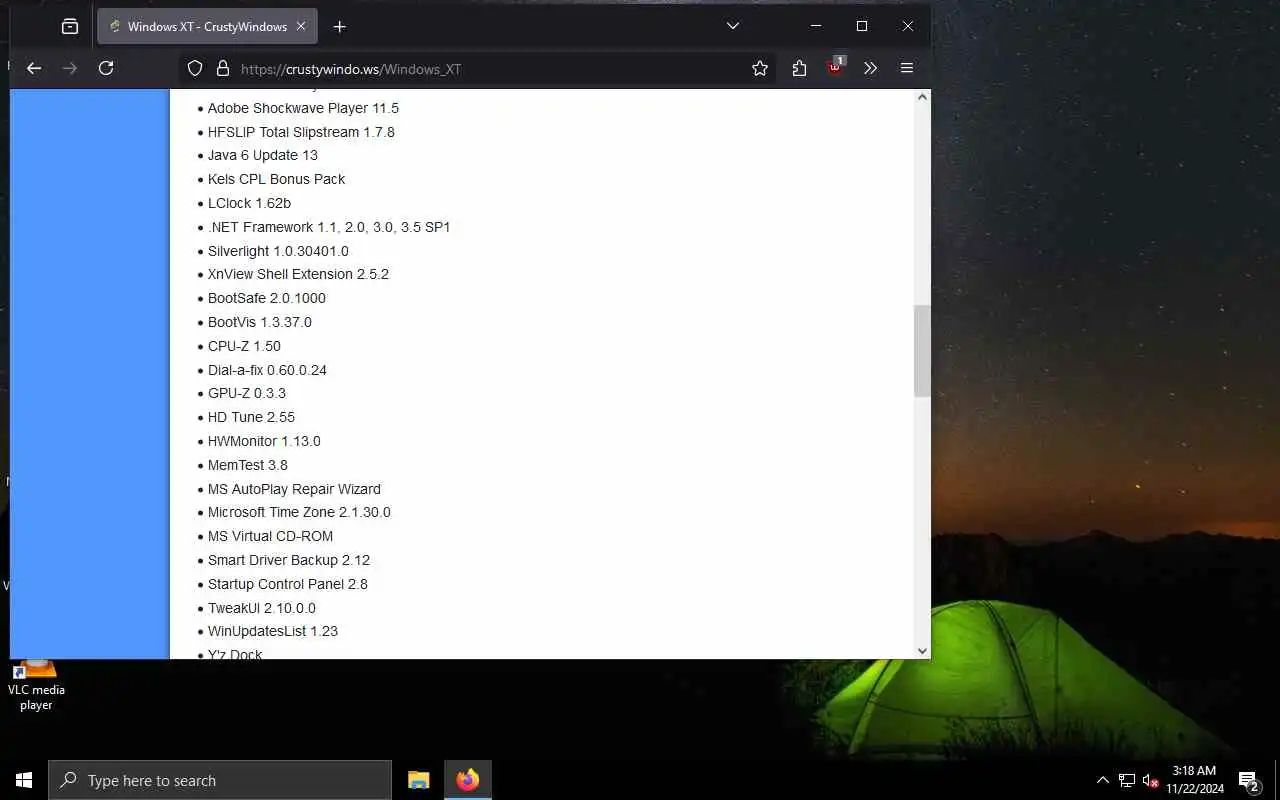This screenshot has height=800, width=1280.
Task: Click 'GPU-Z 0.3.3' entry
Action: pos(247,393)
